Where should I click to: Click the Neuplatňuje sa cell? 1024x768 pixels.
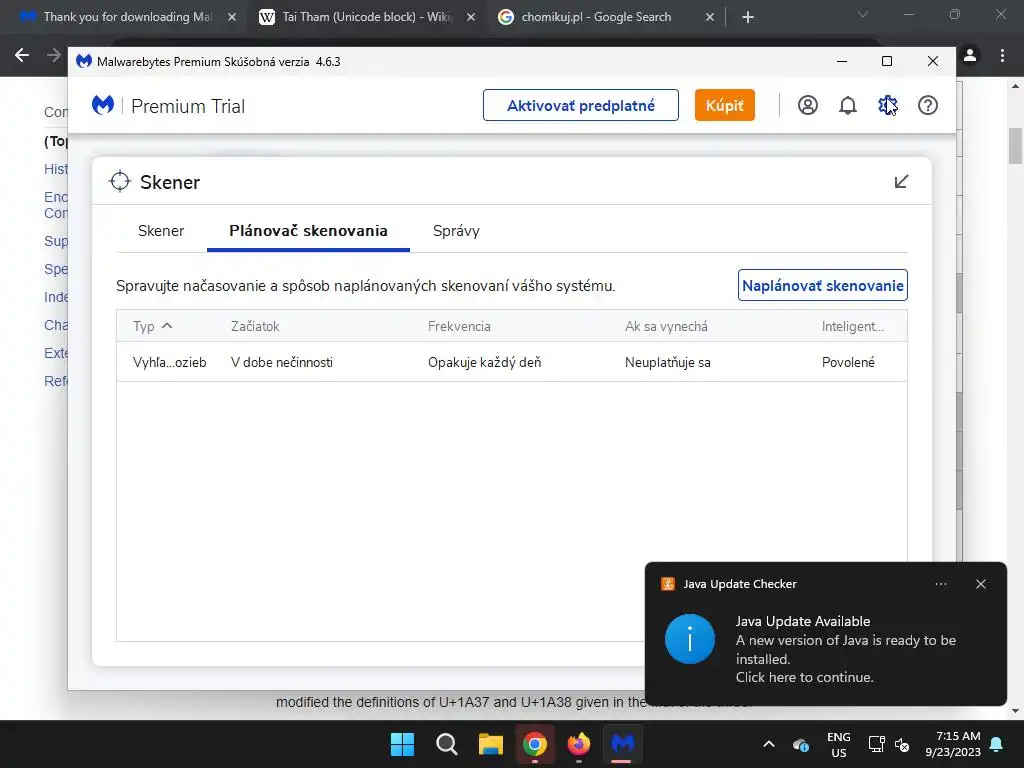click(667, 362)
